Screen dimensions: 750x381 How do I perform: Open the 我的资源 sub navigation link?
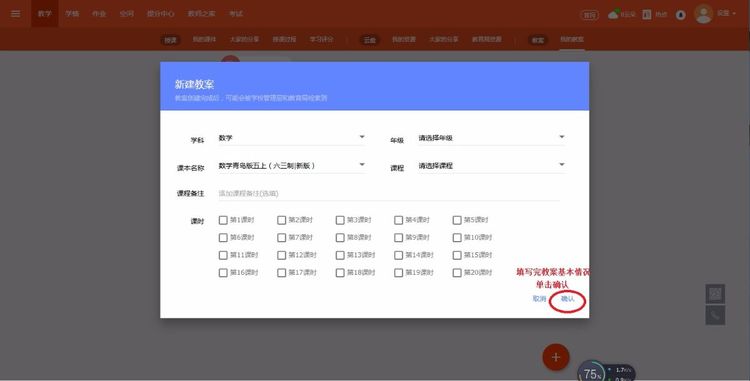pos(404,39)
